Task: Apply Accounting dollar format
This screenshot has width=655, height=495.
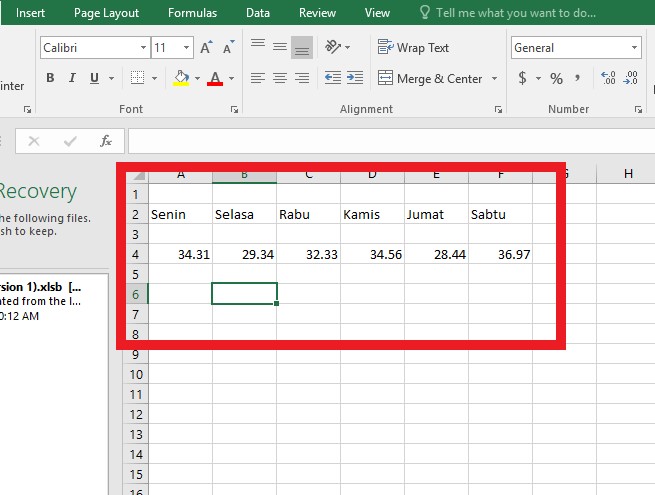Action: pos(522,78)
